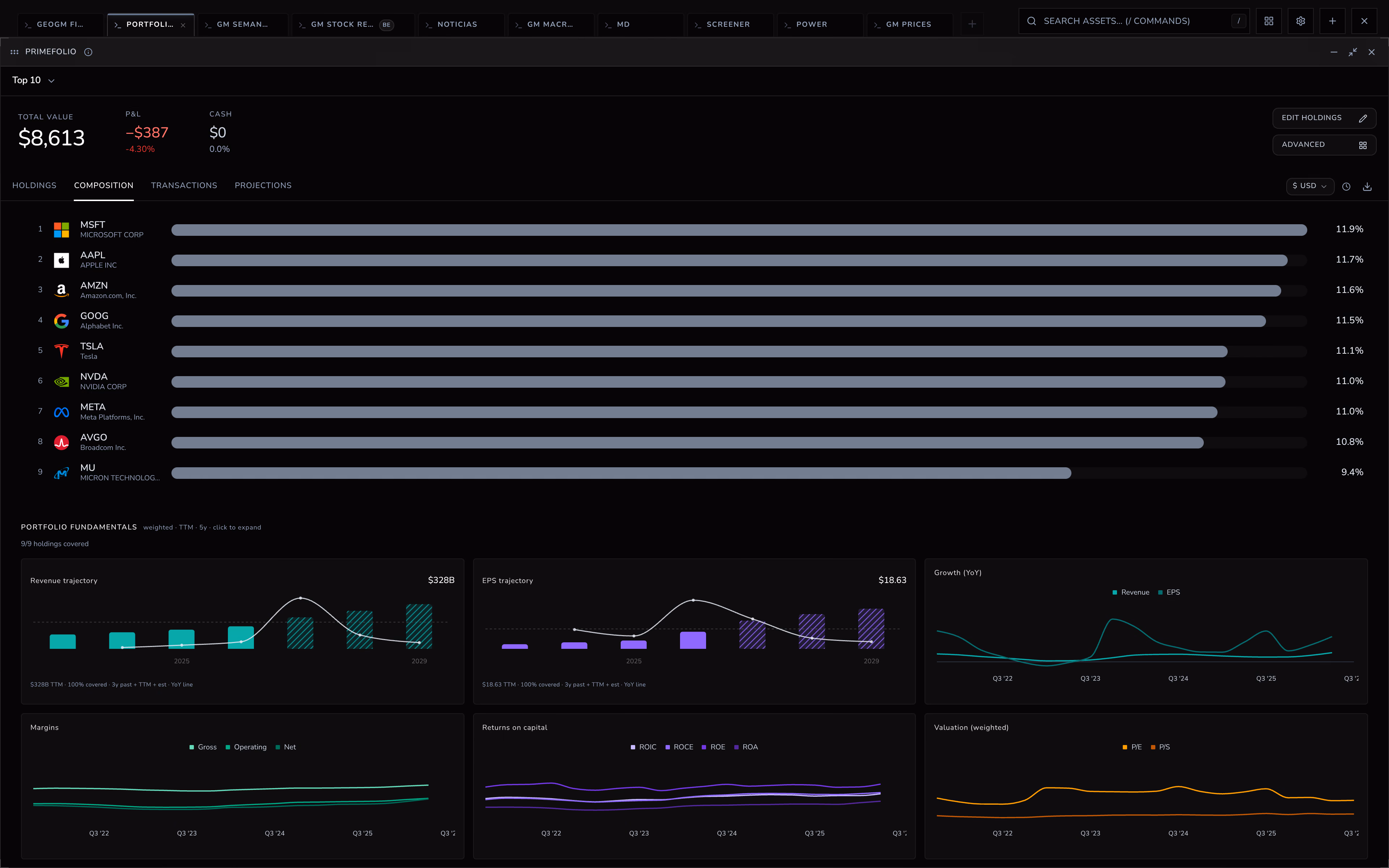This screenshot has width=1389, height=868.
Task: Click the PRIMEFOLIO info icon
Action: 88,52
